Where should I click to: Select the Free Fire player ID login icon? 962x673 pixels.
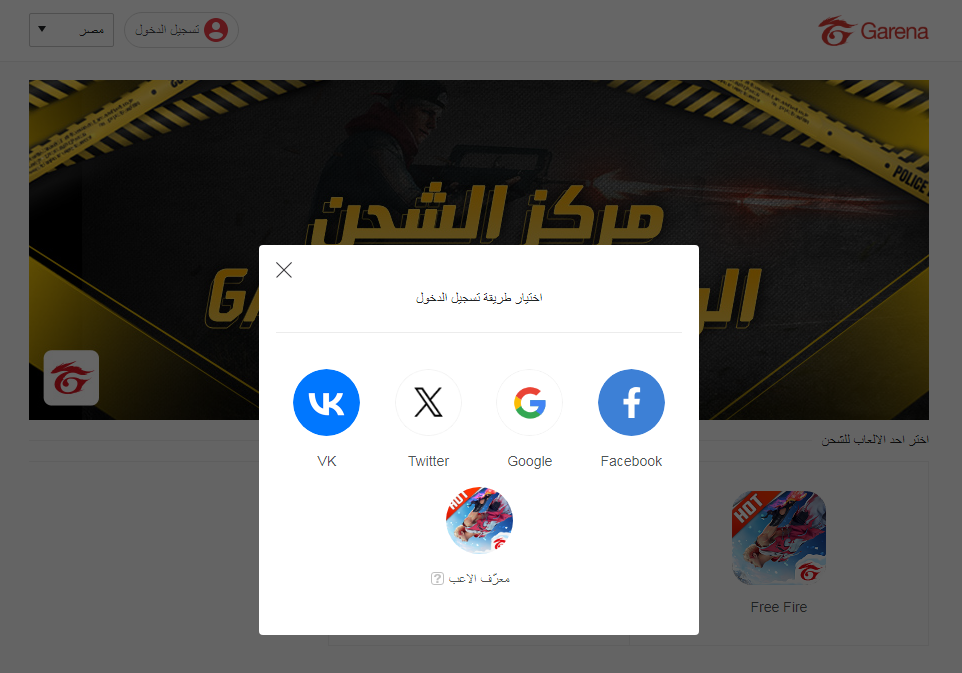[x=479, y=521]
